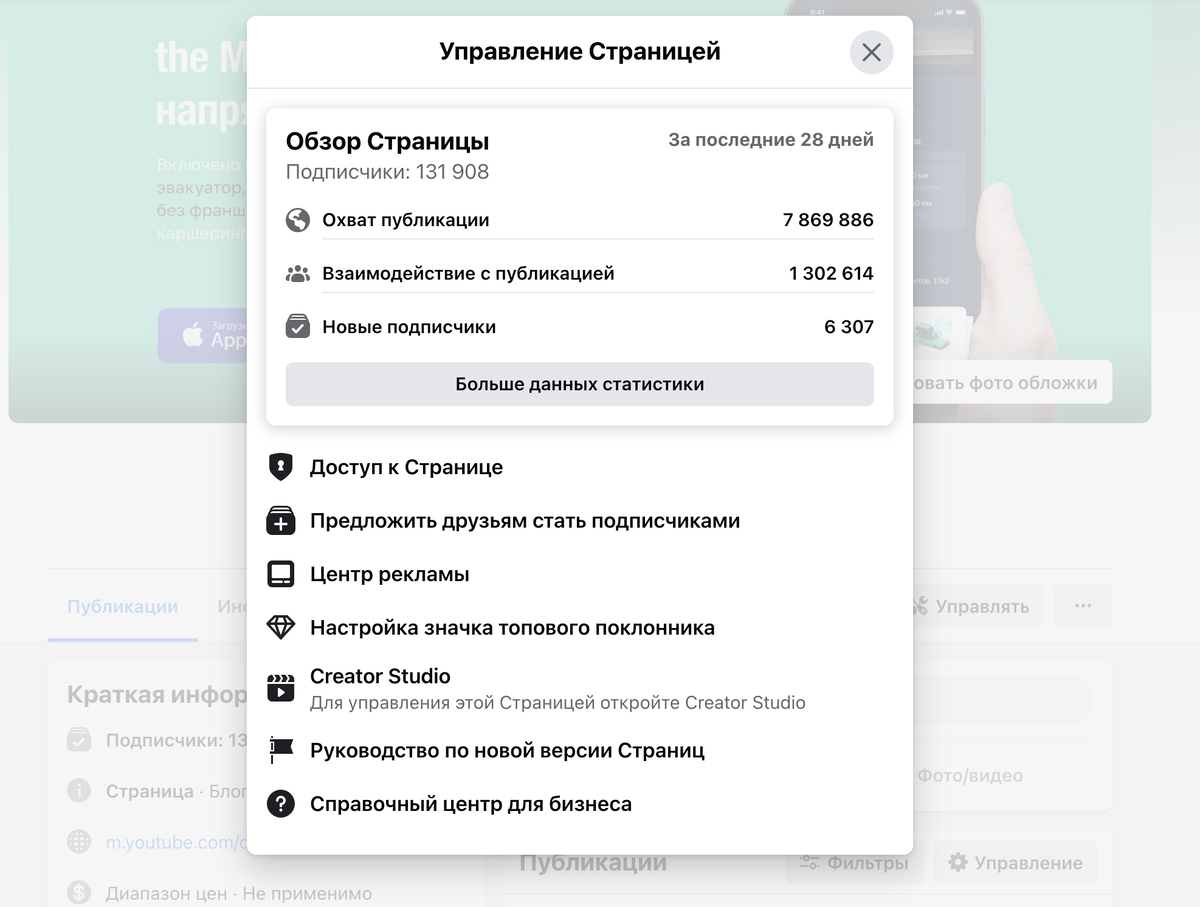
Task: Click the clapperboard icon for Creator Studio
Action: 281,688
